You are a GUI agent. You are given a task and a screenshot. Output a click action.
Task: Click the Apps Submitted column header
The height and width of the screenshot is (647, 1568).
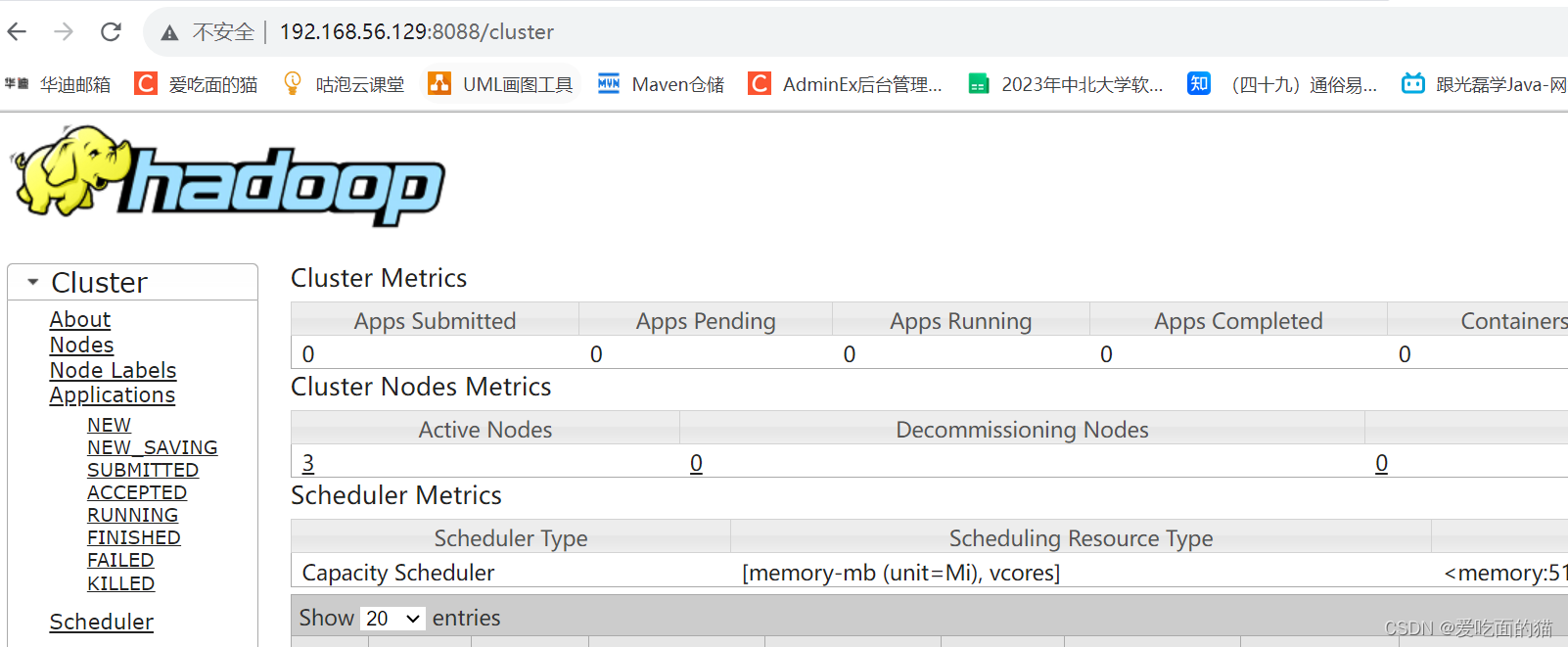coord(435,321)
